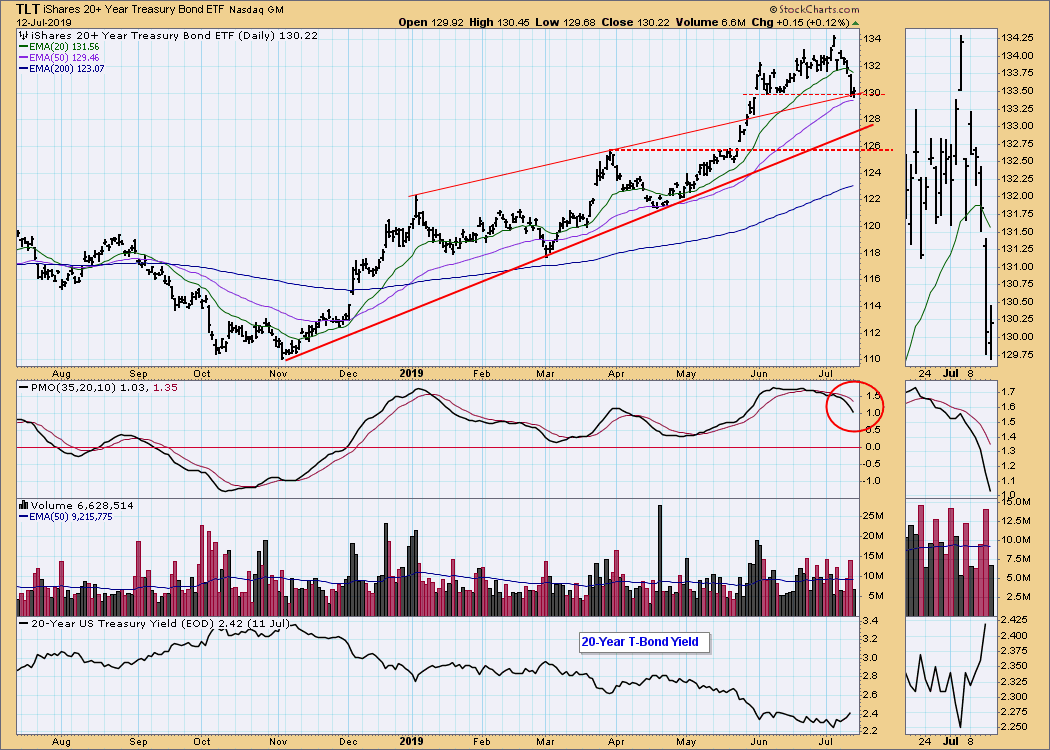
Task: Click the '(Daily) 130.22' price legend line
Action: coord(167,35)
